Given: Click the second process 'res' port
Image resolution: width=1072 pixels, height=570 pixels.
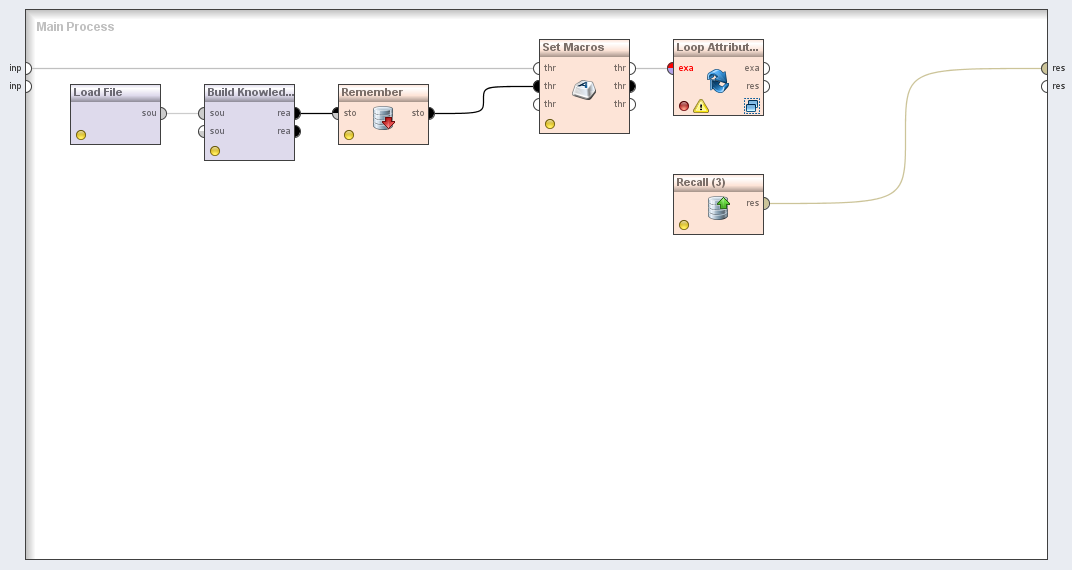Looking at the screenshot, I should [x=1045, y=86].
